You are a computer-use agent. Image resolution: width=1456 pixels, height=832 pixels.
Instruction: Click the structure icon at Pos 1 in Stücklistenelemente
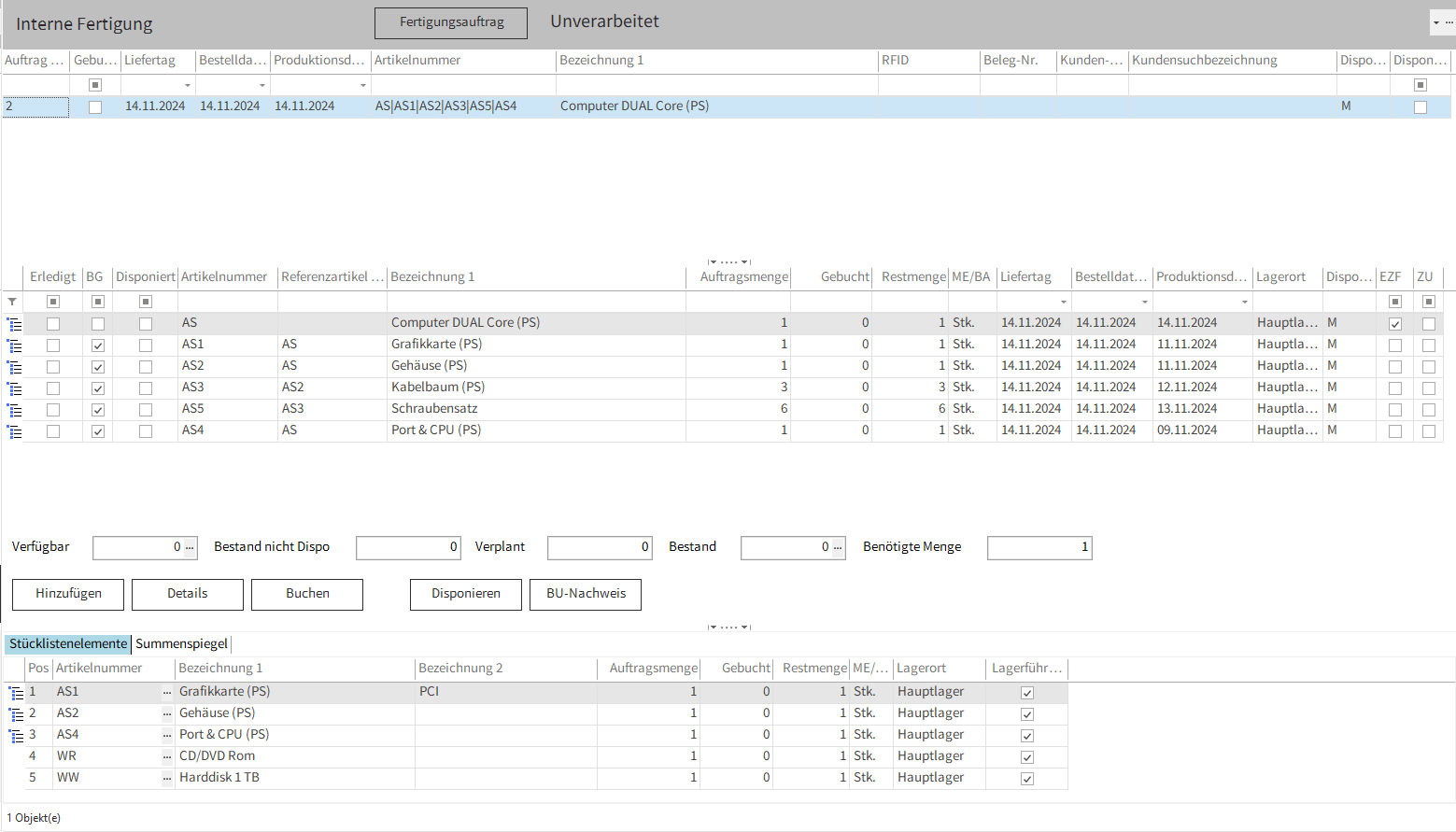point(16,693)
